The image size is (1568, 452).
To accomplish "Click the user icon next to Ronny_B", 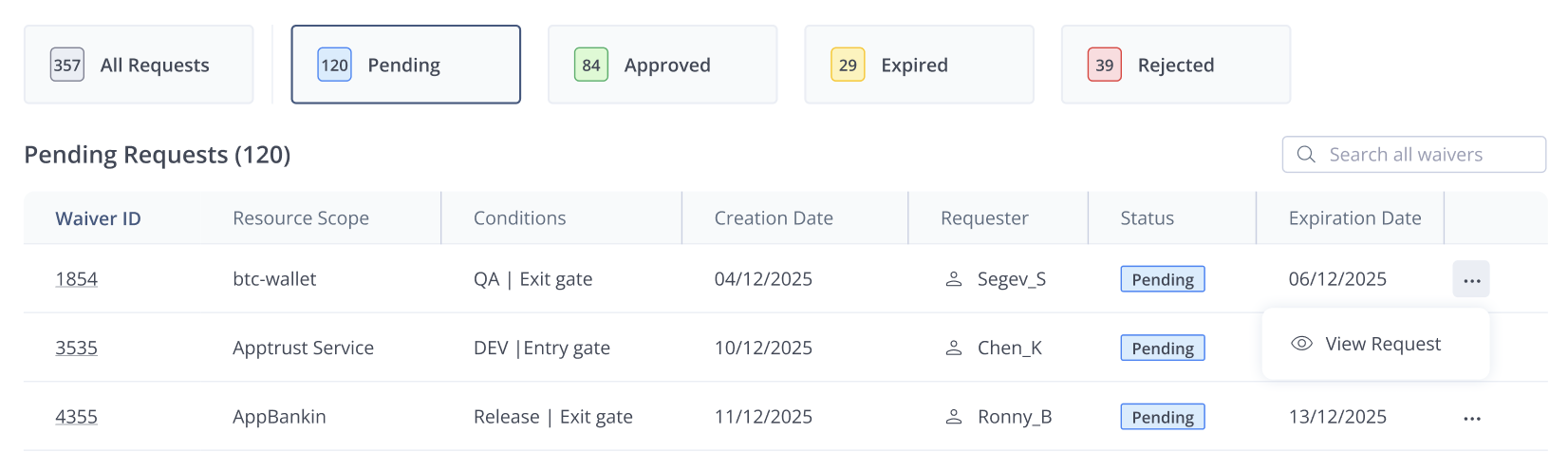I will pos(954,417).
